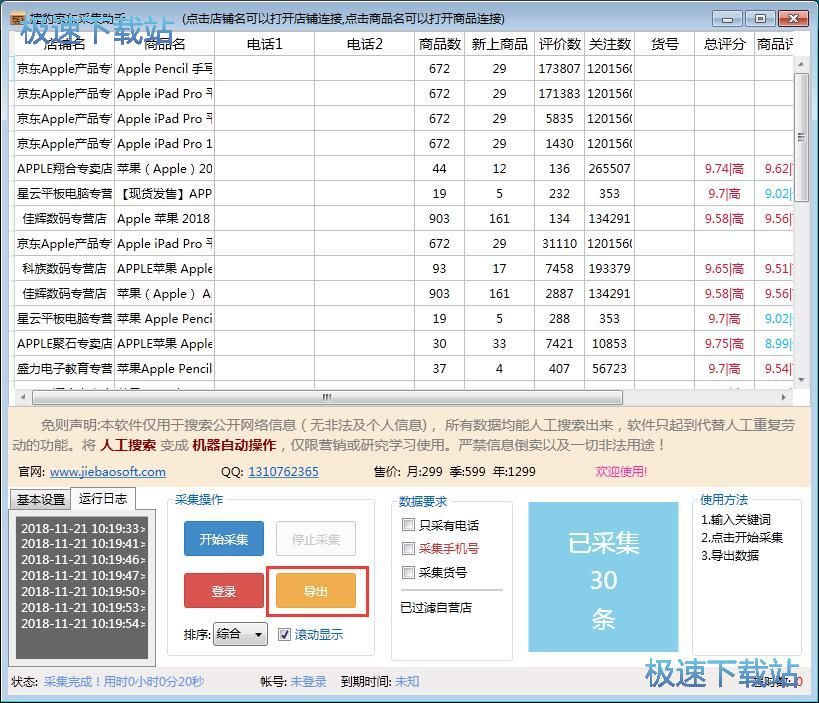Click the disabled 停止采集 button
This screenshot has height=703, width=819.
pos(316,538)
